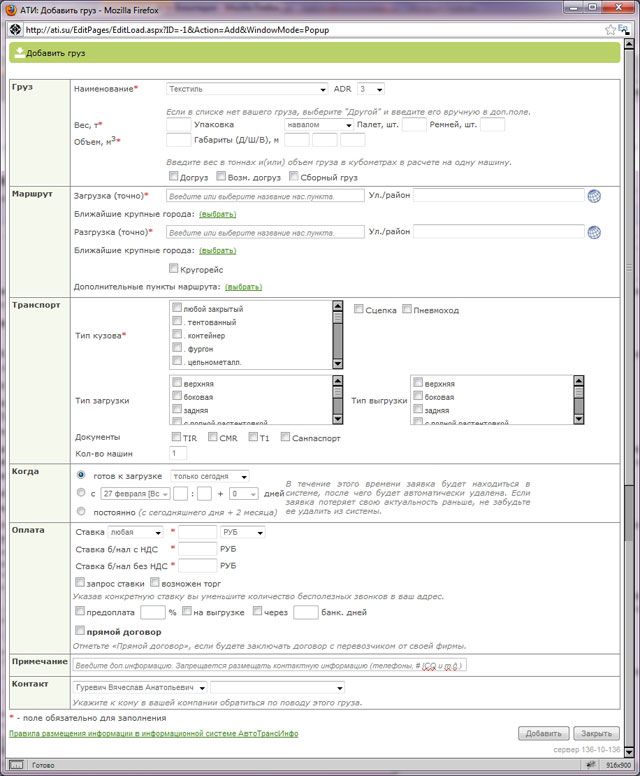This screenshot has width=640, height=776.
Task: Click down arrow of Тип кузова list scrollbar
Action: [x=338, y=364]
